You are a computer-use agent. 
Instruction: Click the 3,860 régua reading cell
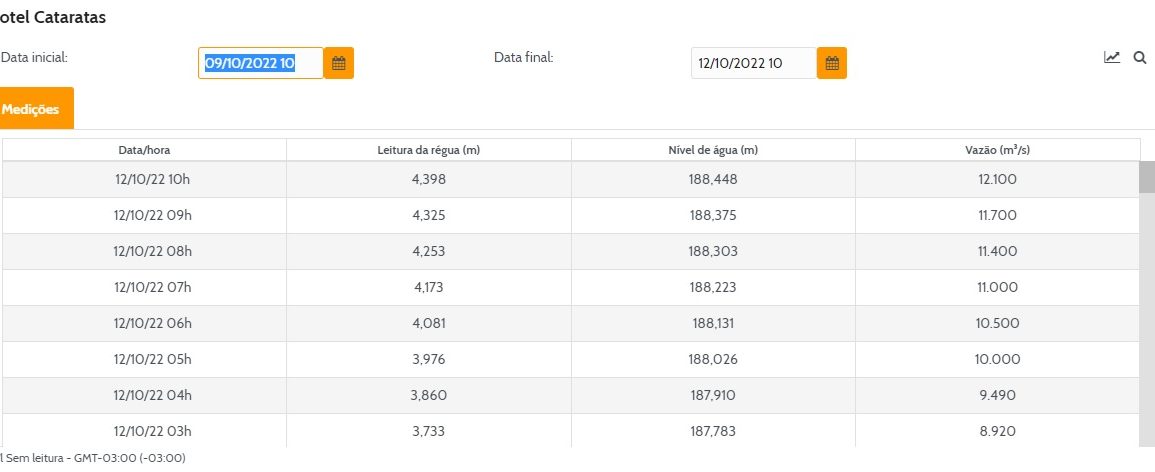tap(428, 395)
